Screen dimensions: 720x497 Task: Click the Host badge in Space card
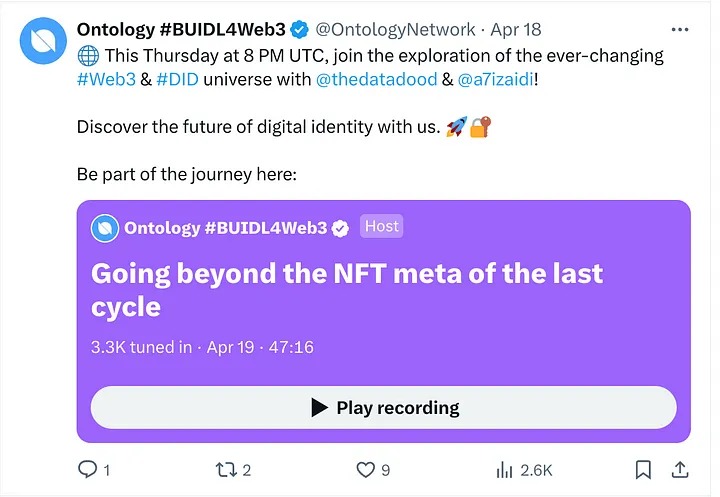381,226
